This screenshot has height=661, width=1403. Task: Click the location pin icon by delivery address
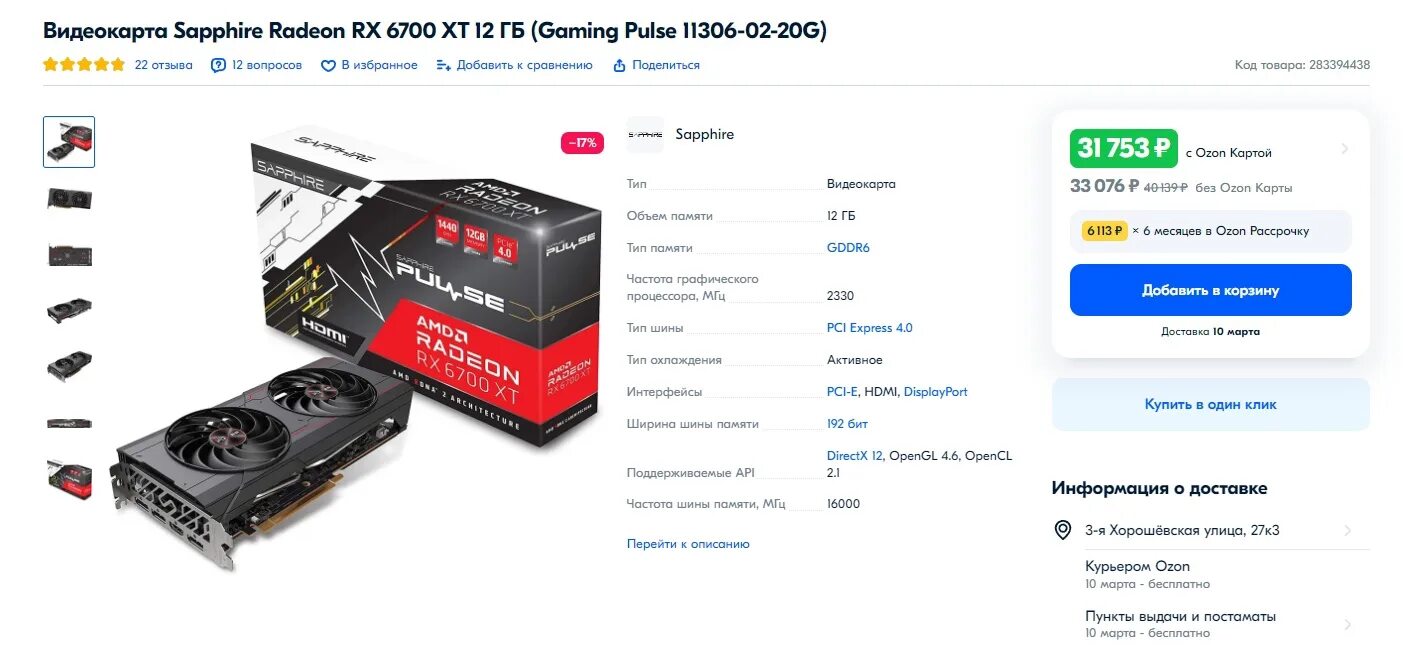coord(1063,530)
